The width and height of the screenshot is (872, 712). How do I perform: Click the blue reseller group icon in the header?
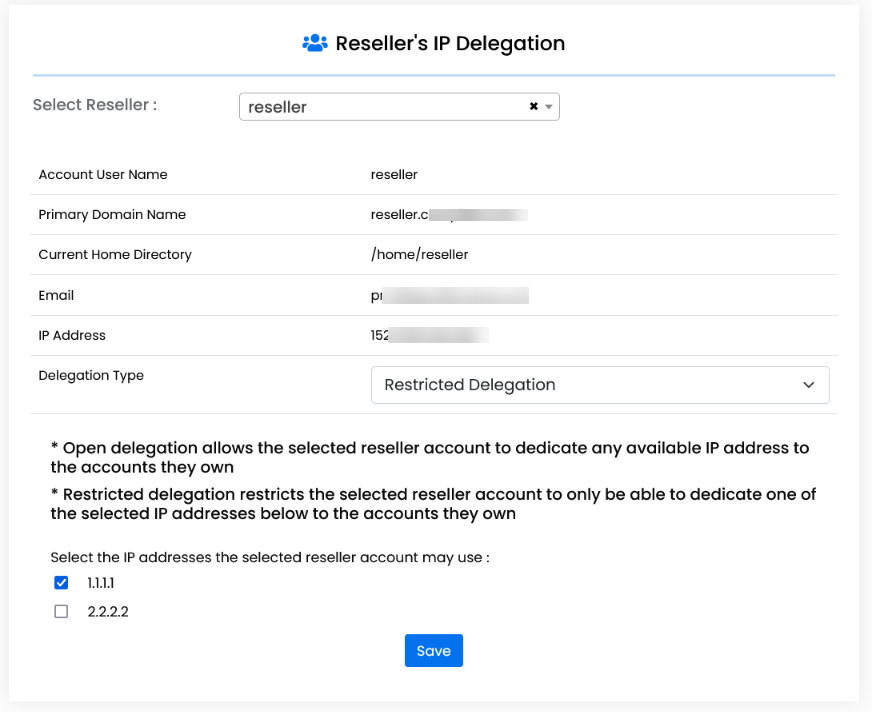pyautogui.click(x=314, y=42)
